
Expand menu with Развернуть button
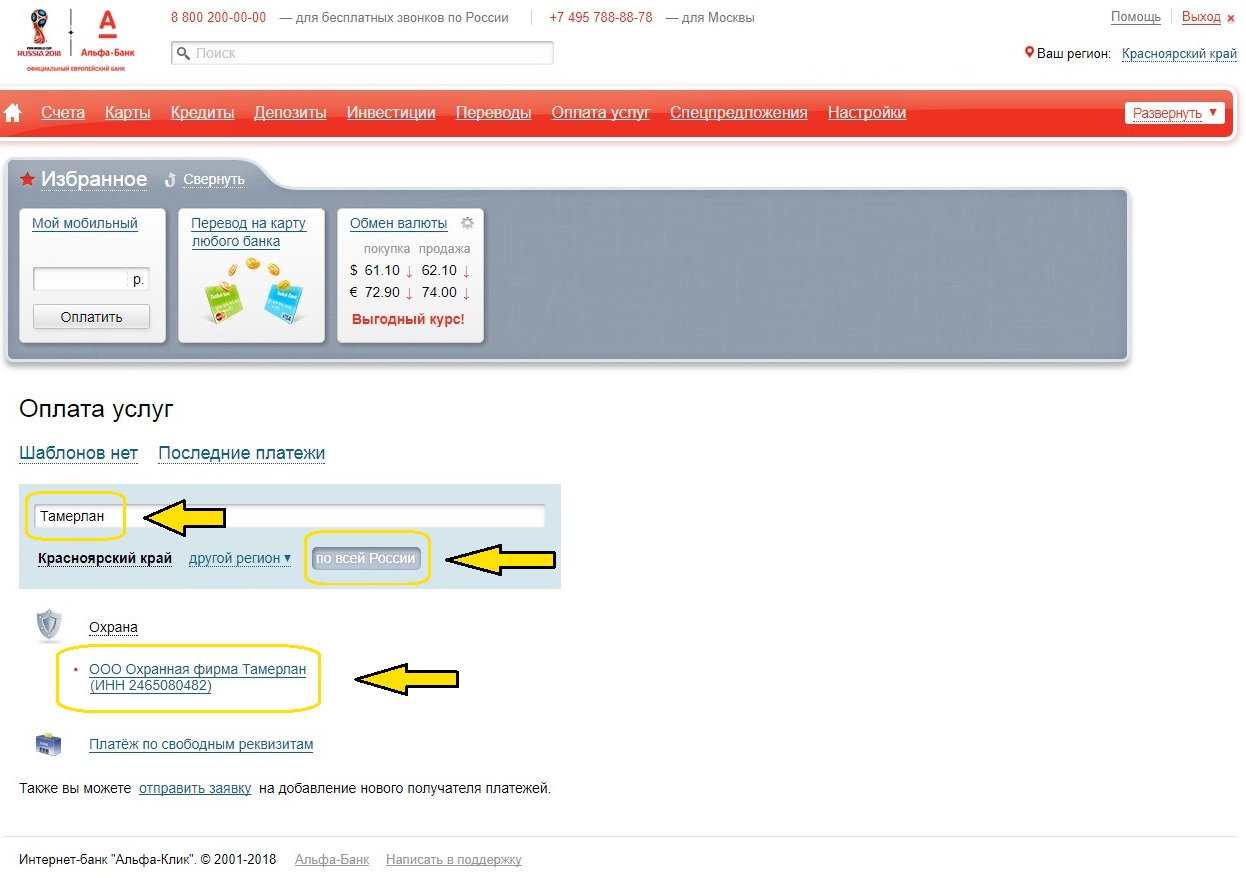pyautogui.click(x=1174, y=113)
